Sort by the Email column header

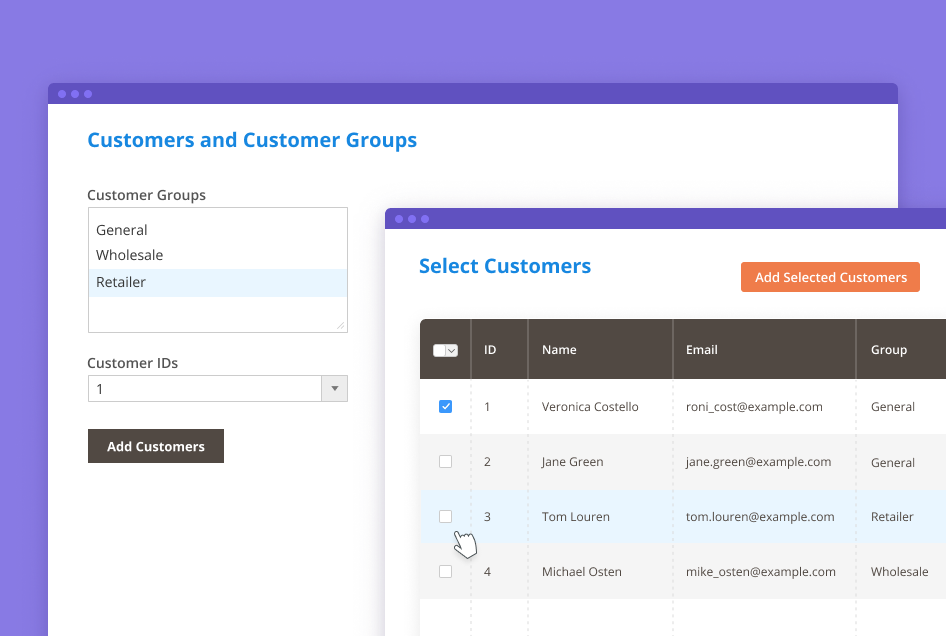701,350
